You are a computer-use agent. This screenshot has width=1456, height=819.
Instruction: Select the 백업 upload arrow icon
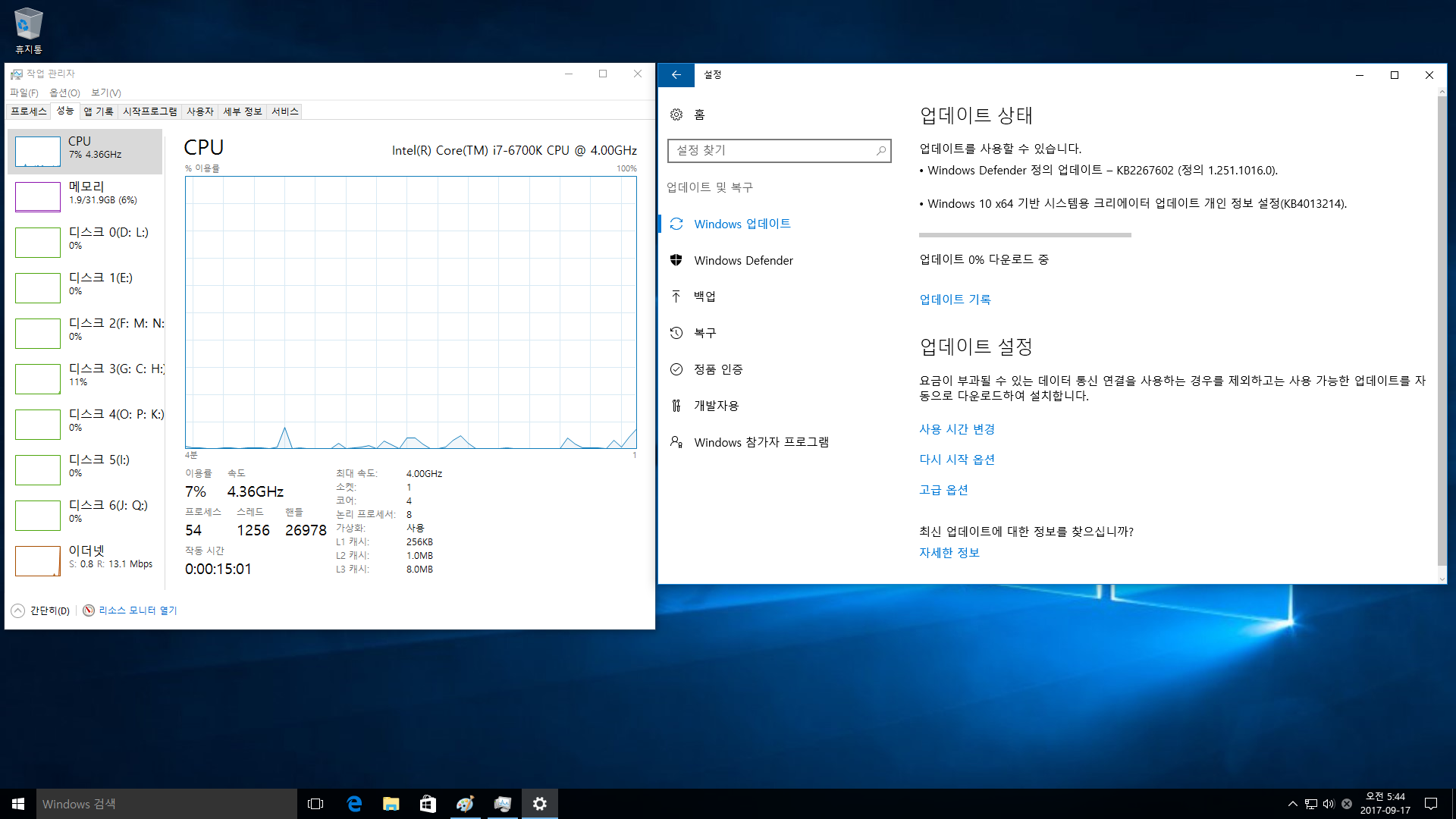(676, 297)
